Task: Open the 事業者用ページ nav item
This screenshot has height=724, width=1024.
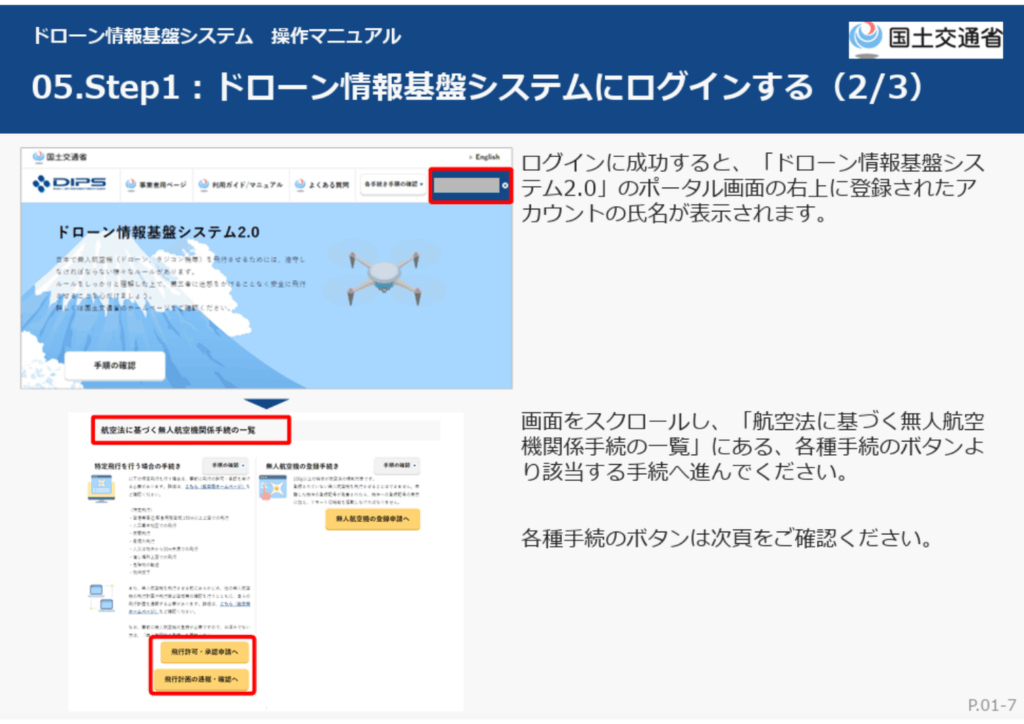Action: point(156,185)
